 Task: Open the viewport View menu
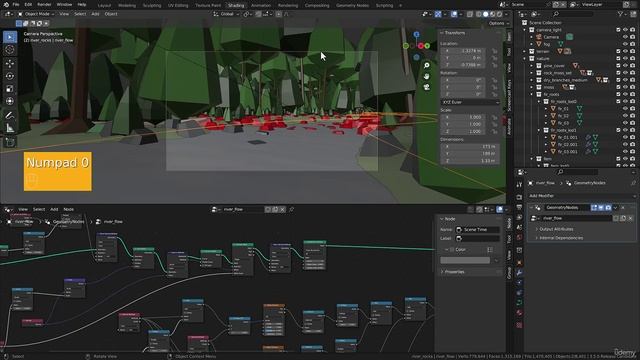click(64, 14)
